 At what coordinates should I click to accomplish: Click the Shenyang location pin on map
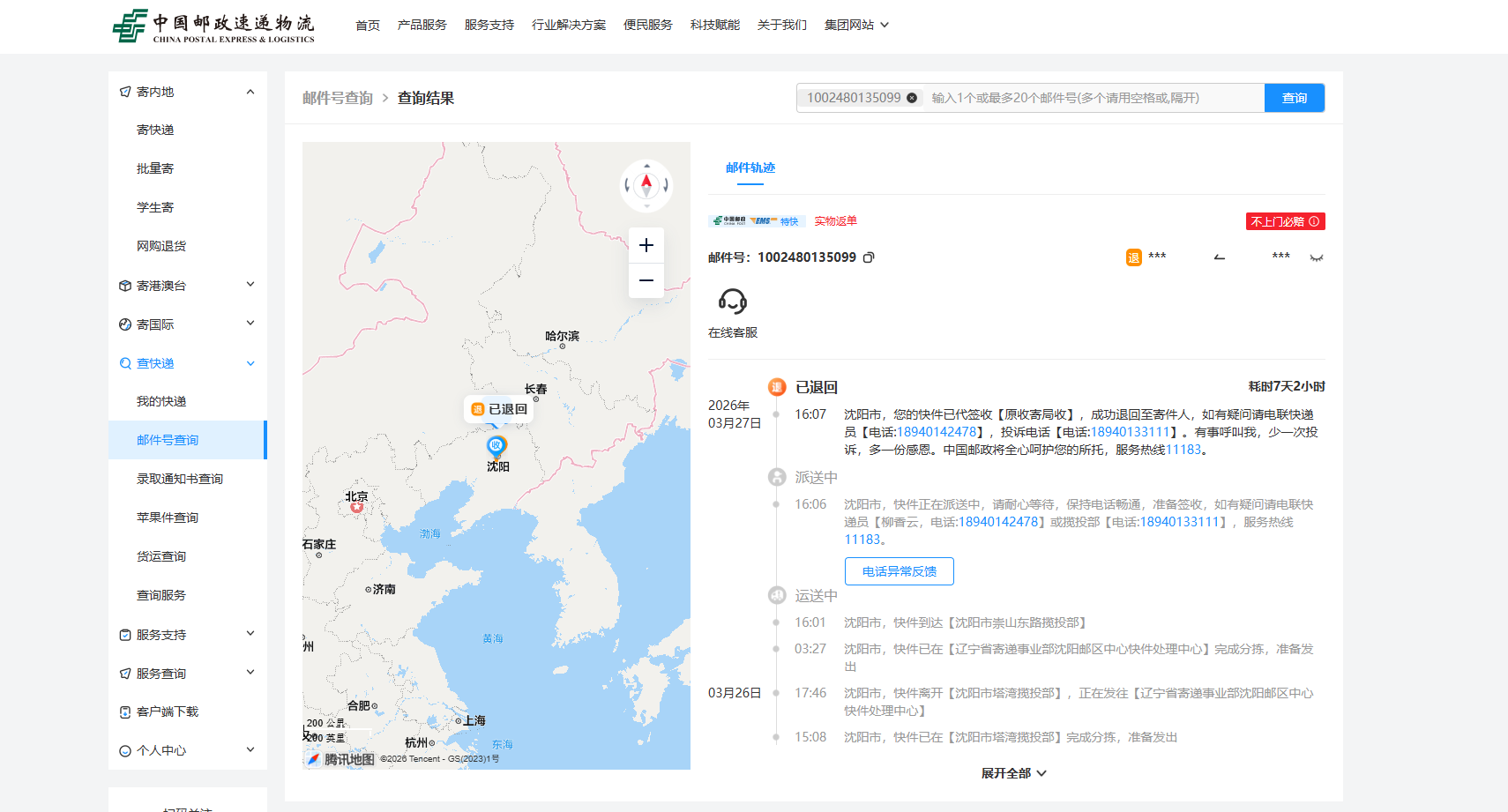click(496, 446)
